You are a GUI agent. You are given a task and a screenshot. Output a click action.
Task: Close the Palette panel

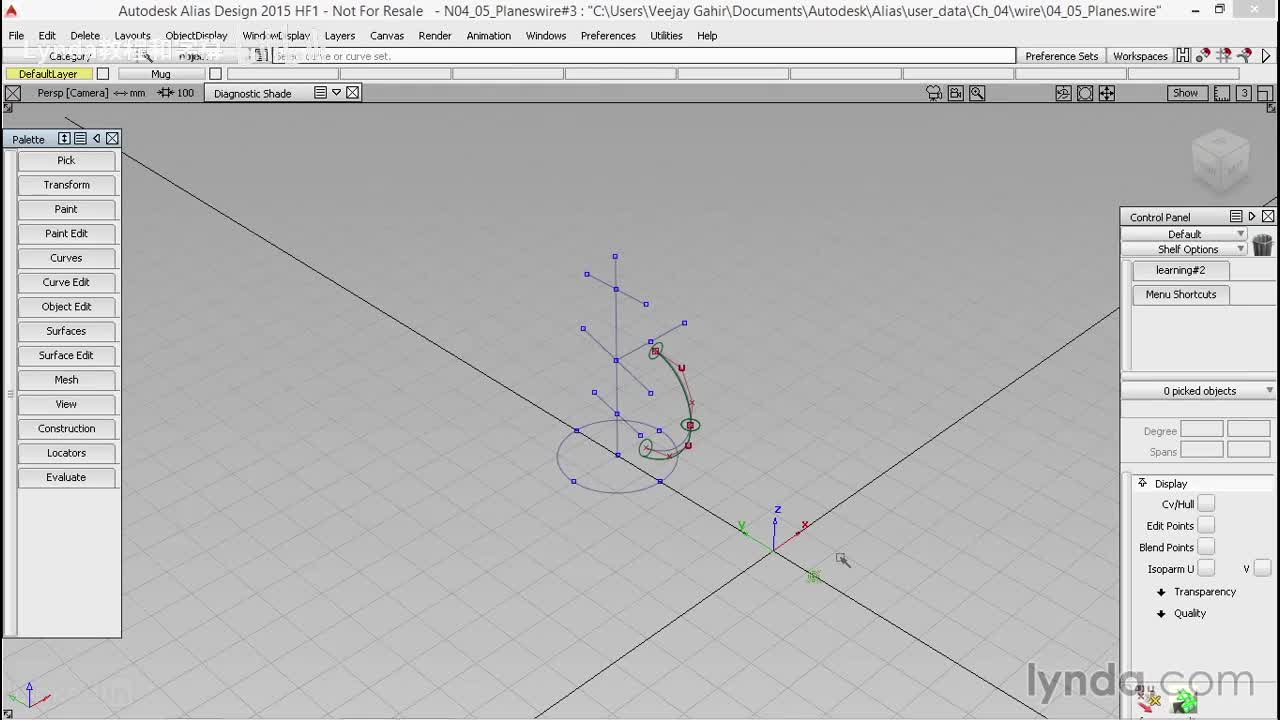pos(112,138)
